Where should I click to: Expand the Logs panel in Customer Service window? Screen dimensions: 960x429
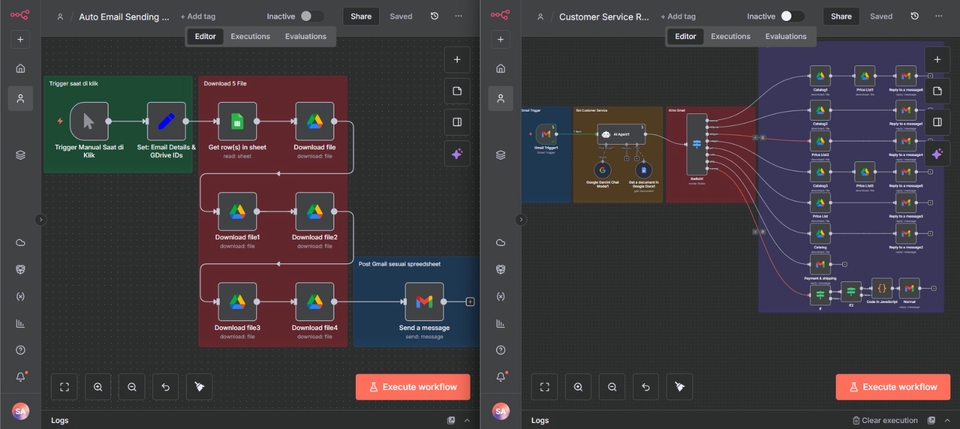pyautogui.click(x=946, y=421)
